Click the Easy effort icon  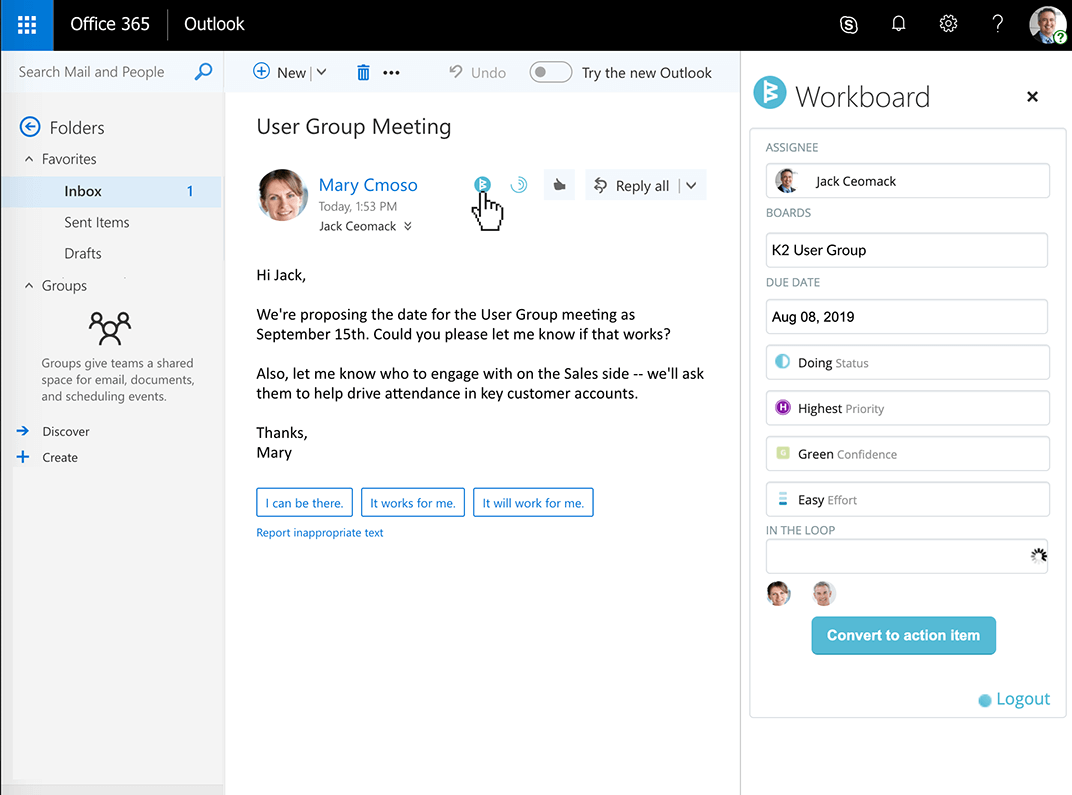click(x=783, y=499)
